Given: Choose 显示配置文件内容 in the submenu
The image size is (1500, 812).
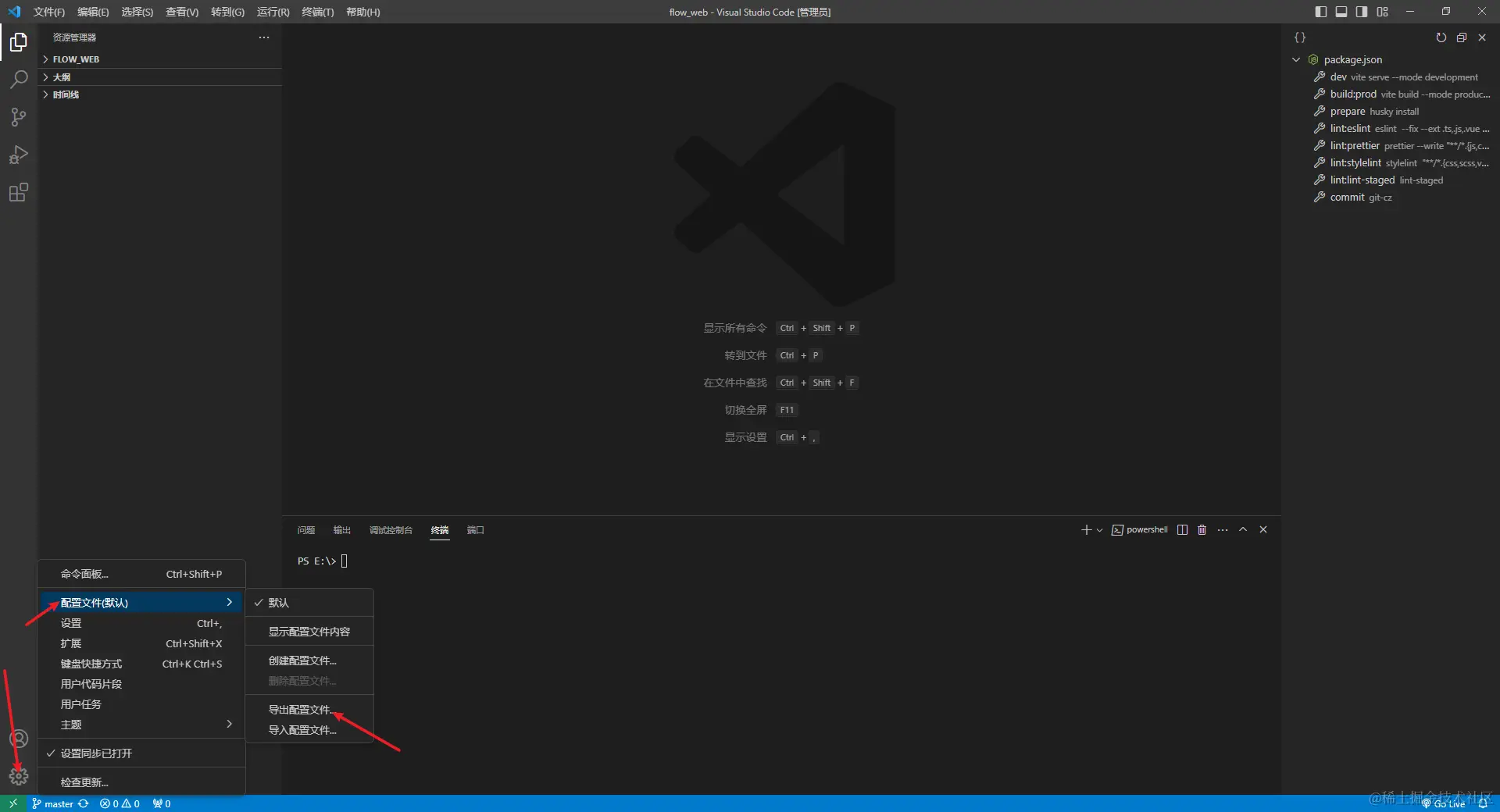Looking at the screenshot, I should tap(309, 632).
